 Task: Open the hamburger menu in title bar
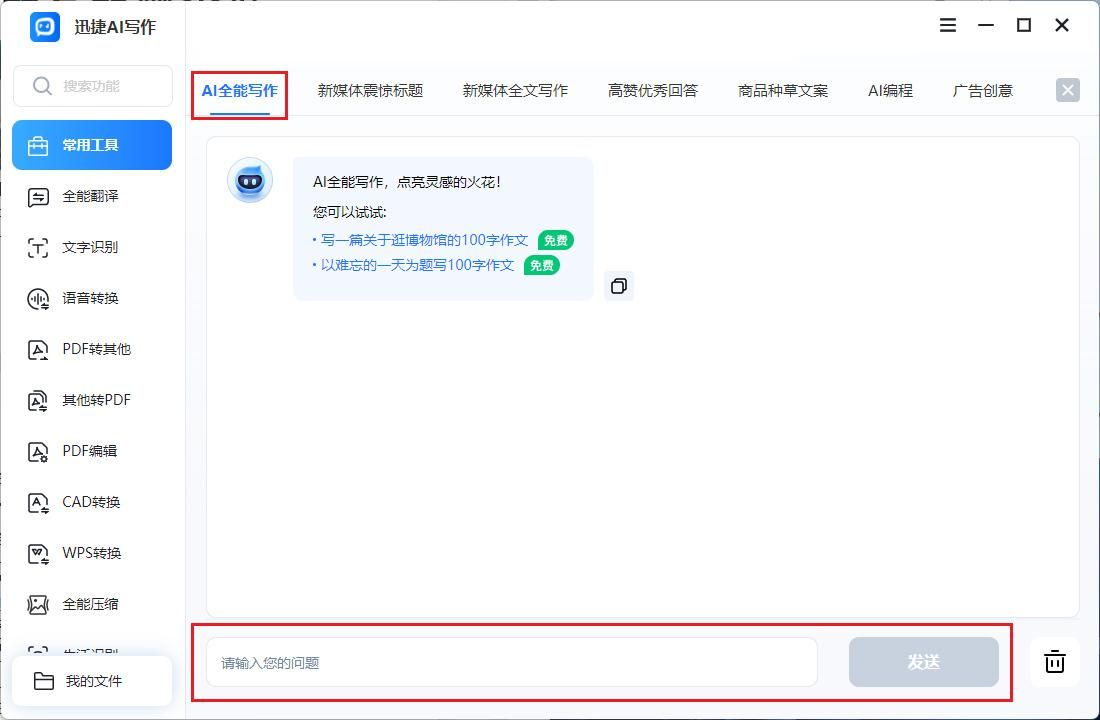948,25
